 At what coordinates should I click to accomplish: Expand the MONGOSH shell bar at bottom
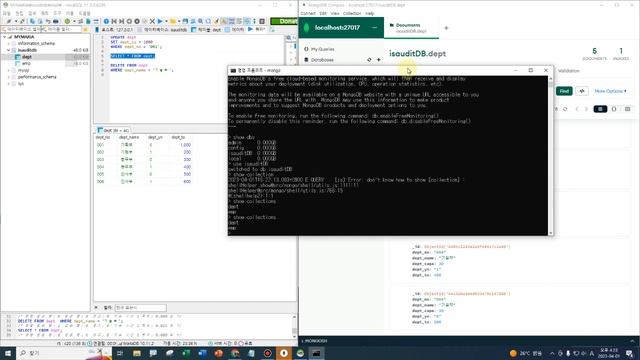(x=469, y=341)
